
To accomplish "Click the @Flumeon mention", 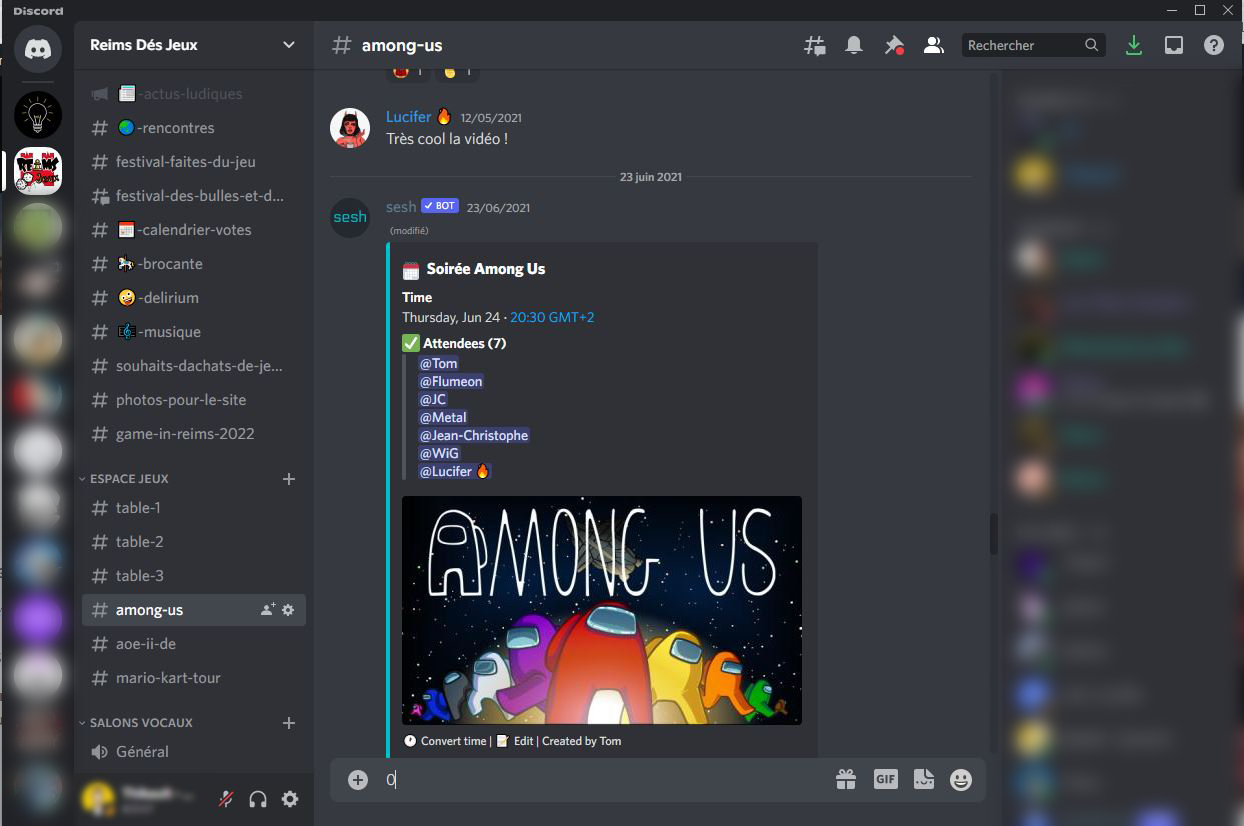I will [451, 381].
